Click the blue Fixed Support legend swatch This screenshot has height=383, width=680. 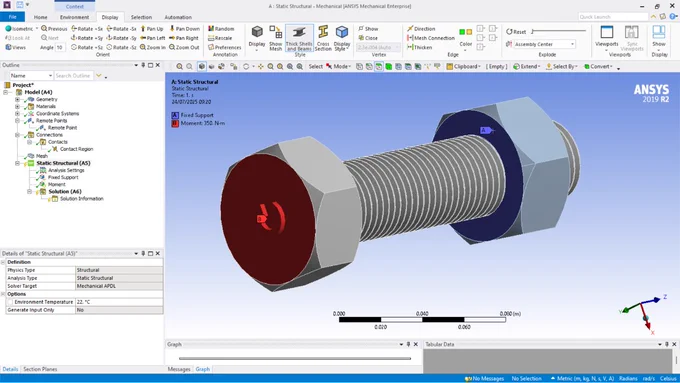175,115
